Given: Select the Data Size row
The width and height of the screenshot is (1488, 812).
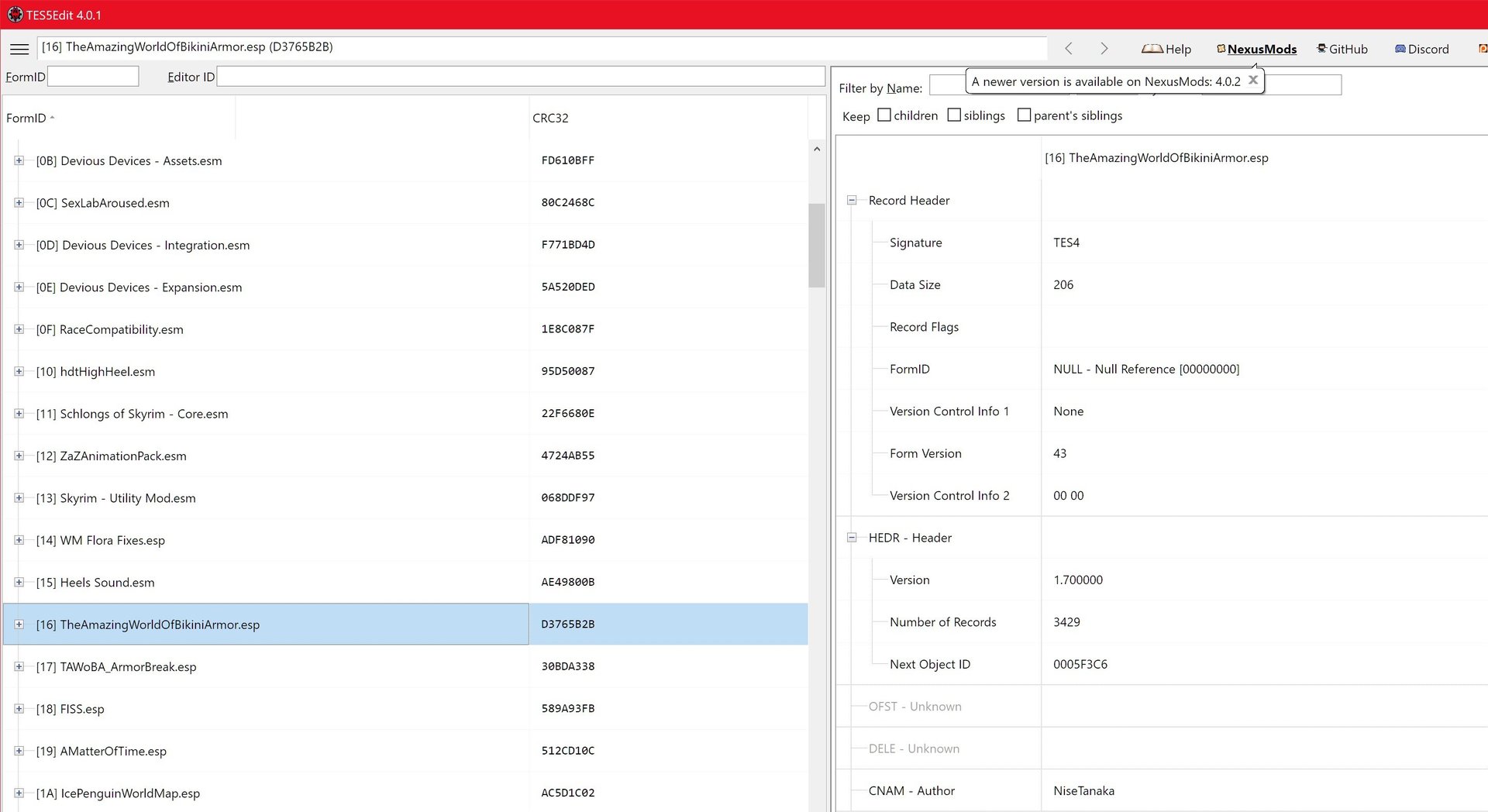Looking at the screenshot, I should [1162, 284].
